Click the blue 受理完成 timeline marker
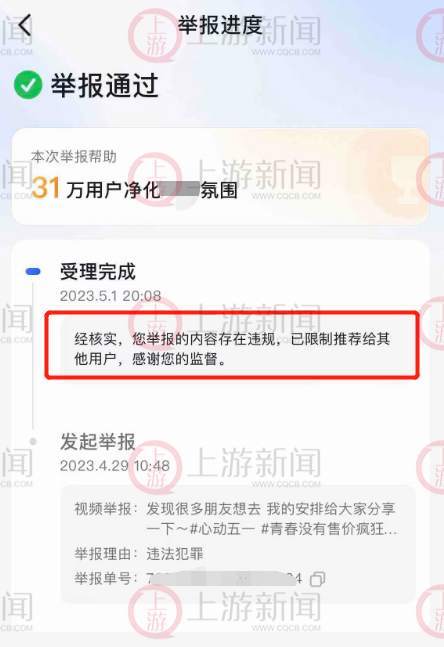444x647 pixels. [x=33, y=272]
